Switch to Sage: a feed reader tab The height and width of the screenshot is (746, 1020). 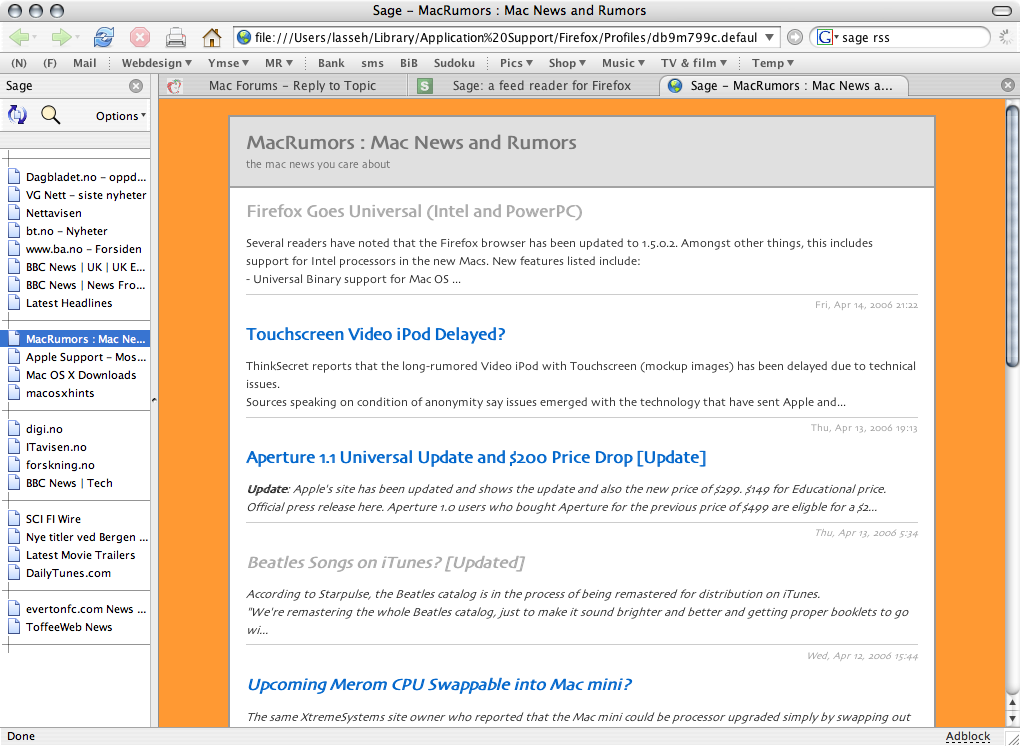533,85
